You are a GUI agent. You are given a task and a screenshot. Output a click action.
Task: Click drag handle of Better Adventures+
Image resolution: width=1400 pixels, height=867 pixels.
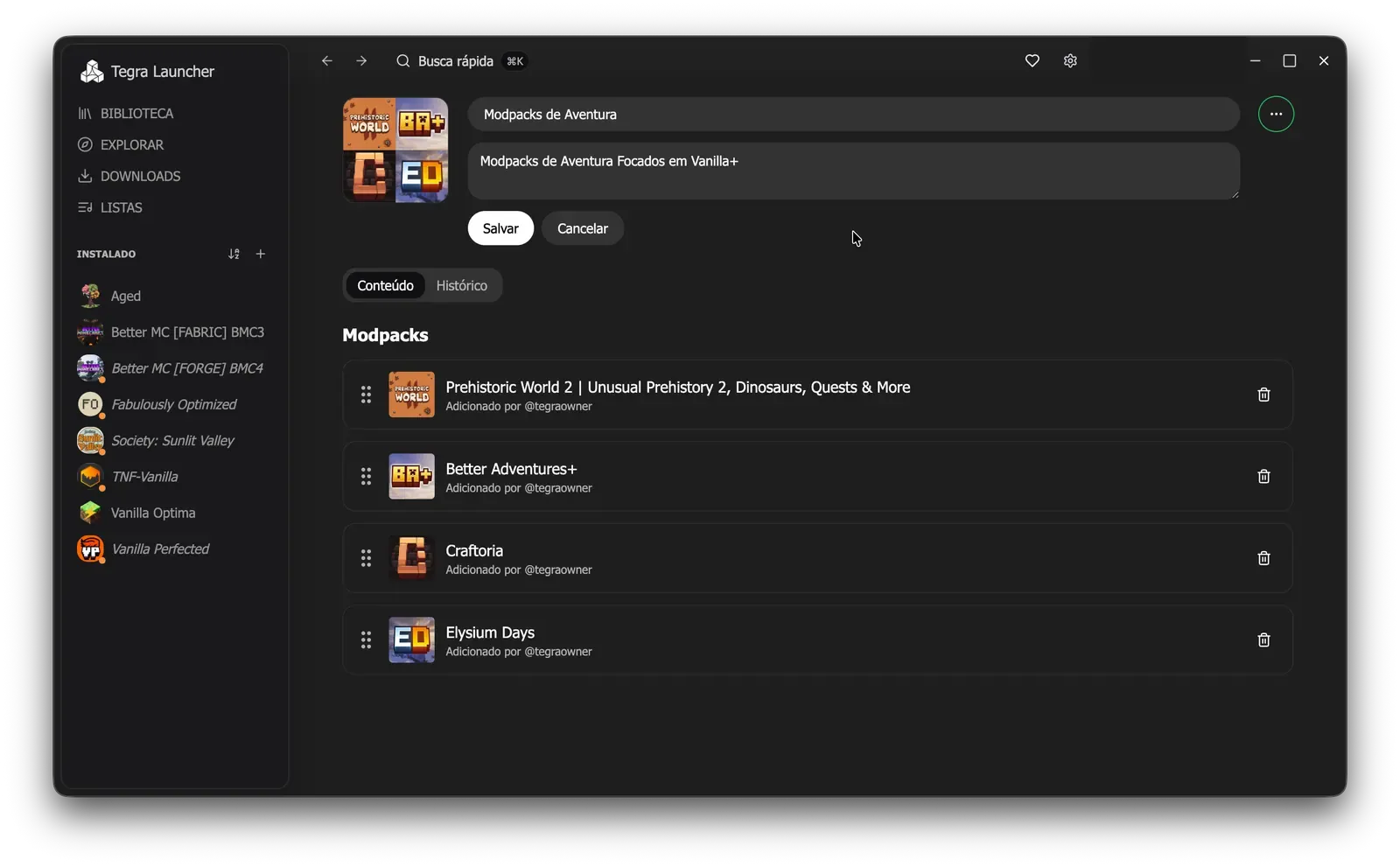pyautogui.click(x=366, y=477)
